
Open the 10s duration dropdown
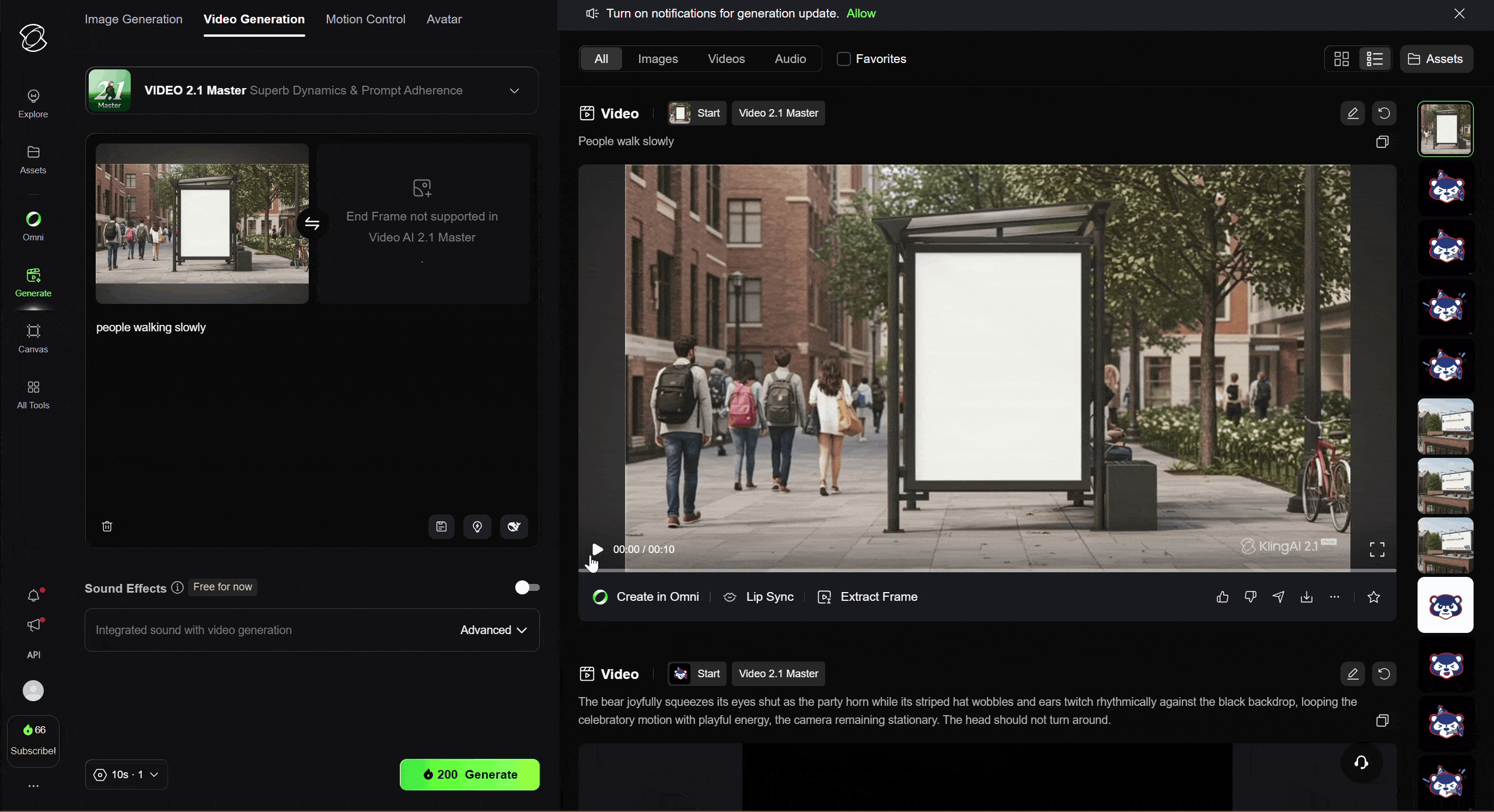click(x=125, y=774)
